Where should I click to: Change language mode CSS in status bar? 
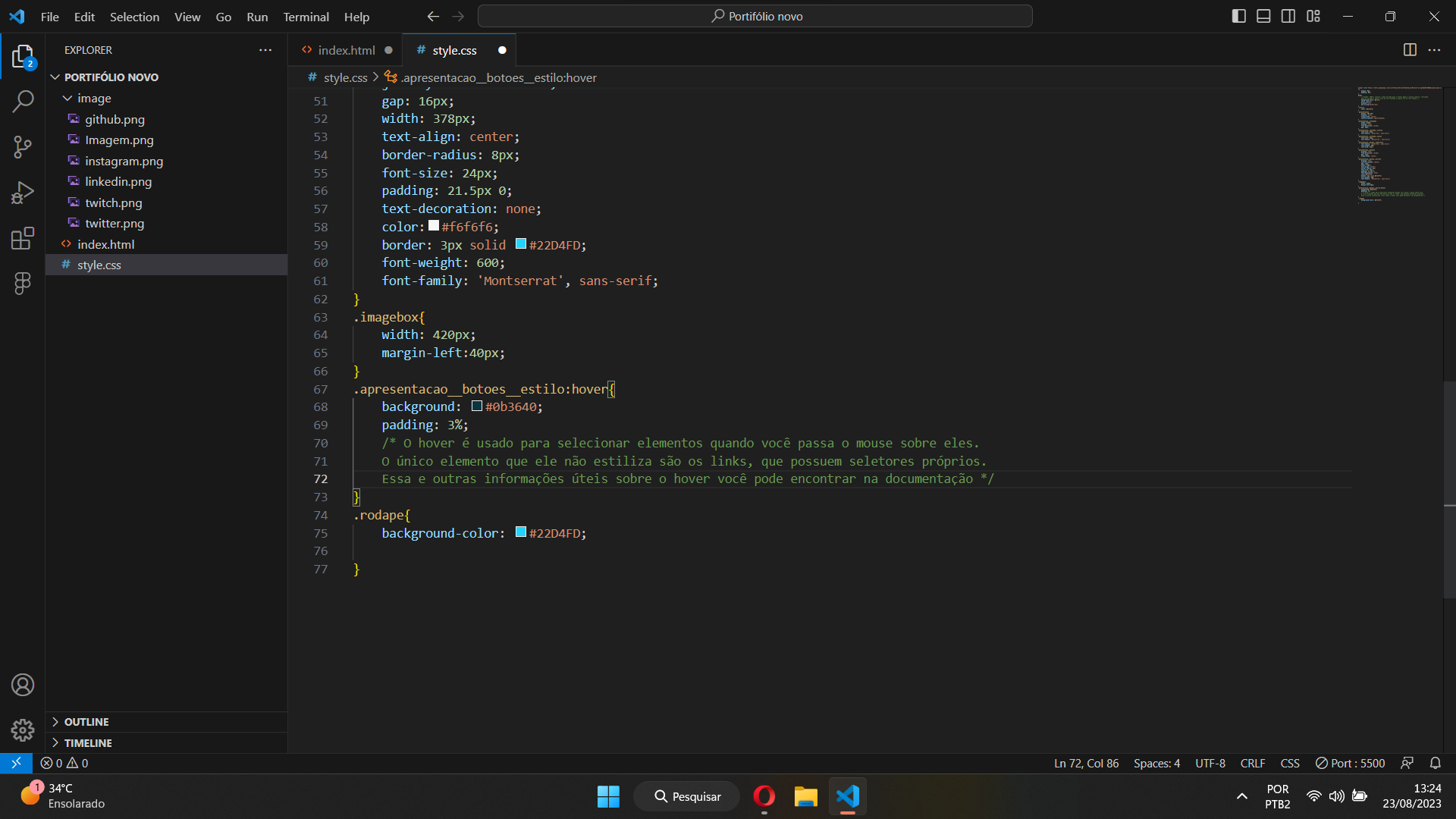click(x=1290, y=763)
